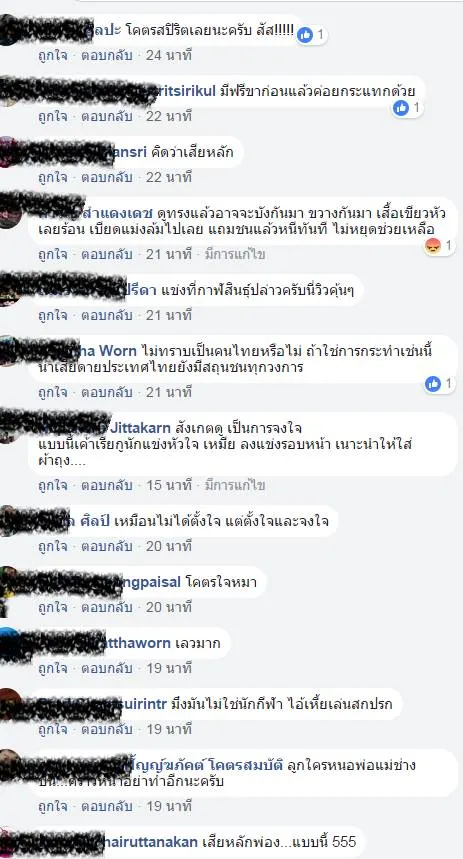This screenshot has width=463, height=859.
Task: Like the 'โคตรใจหมา' comment via 'ถูกใจ'
Action: 53,607
